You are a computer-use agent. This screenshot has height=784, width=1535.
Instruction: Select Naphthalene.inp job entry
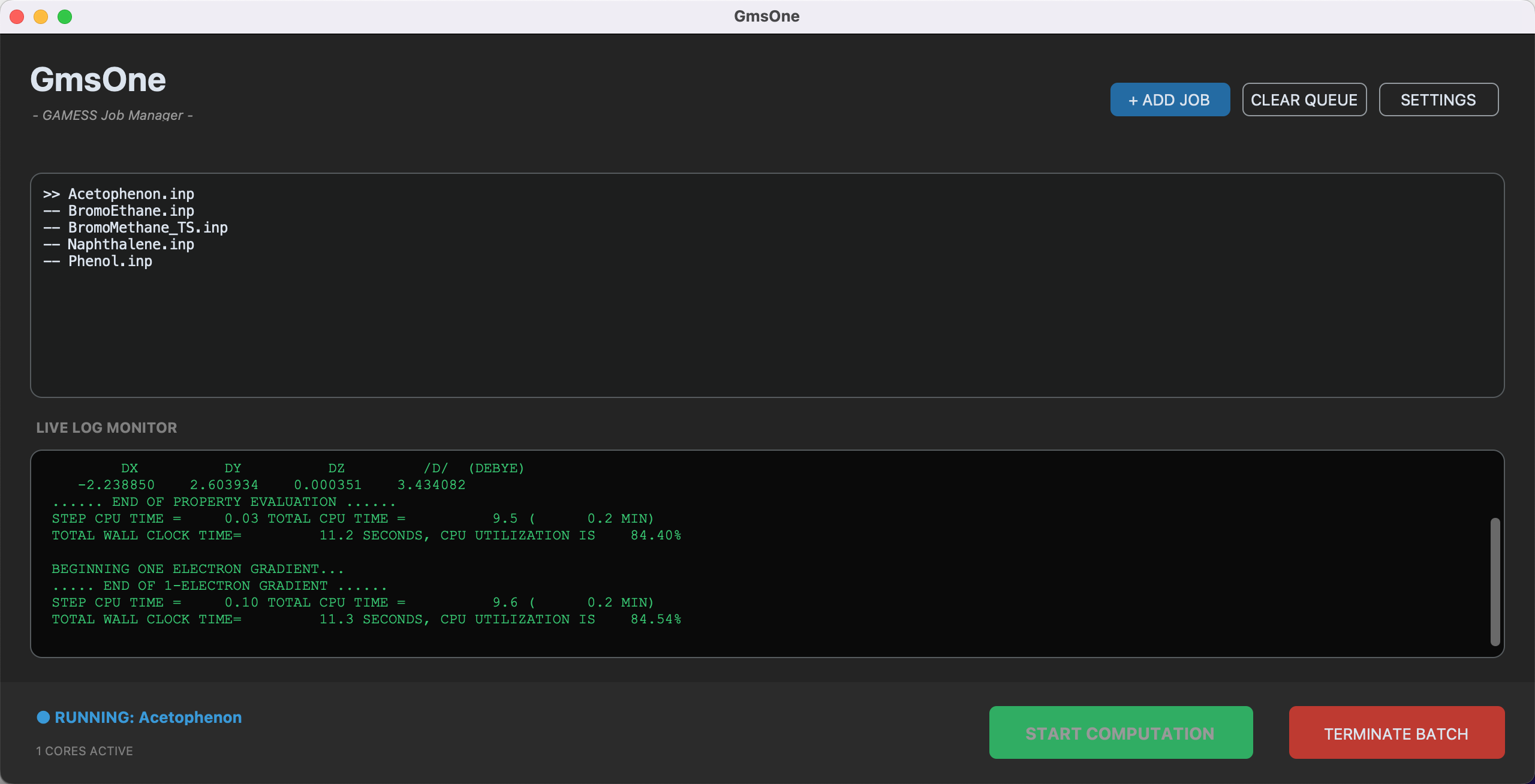click(x=131, y=245)
